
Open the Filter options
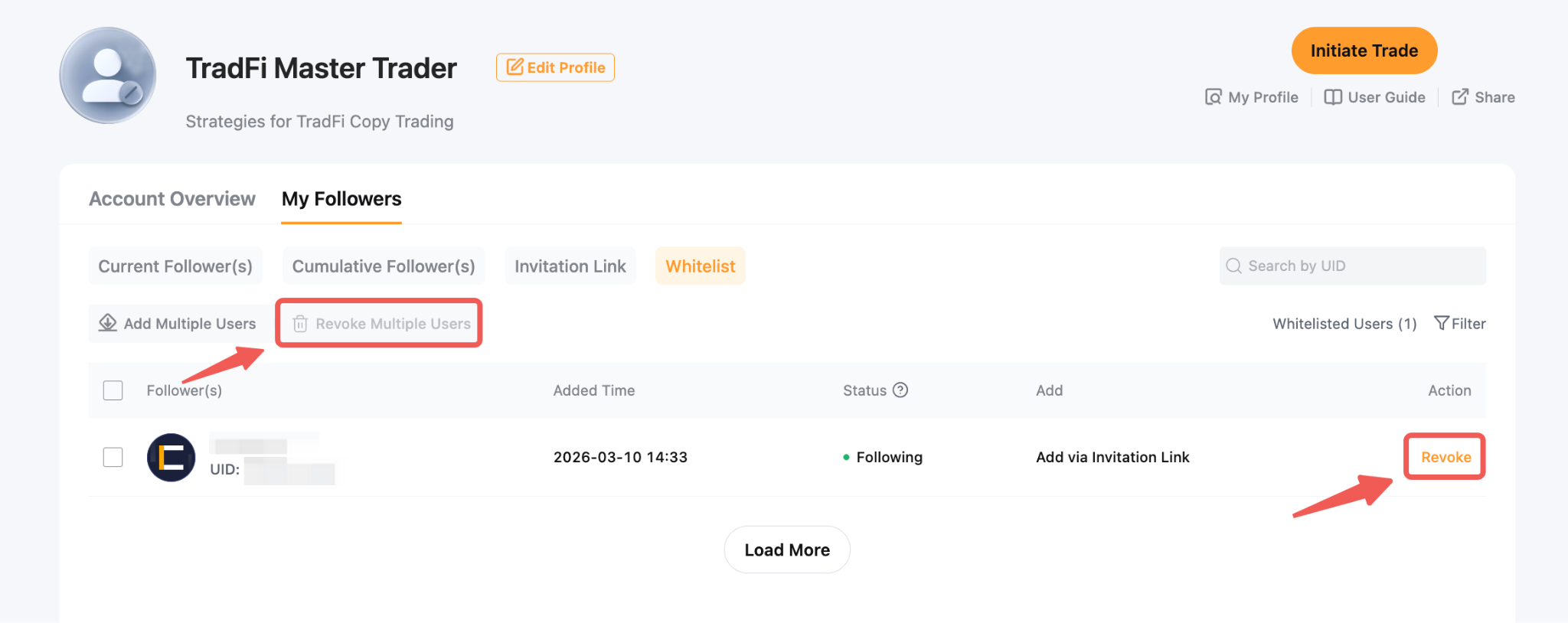(x=1459, y=324)
